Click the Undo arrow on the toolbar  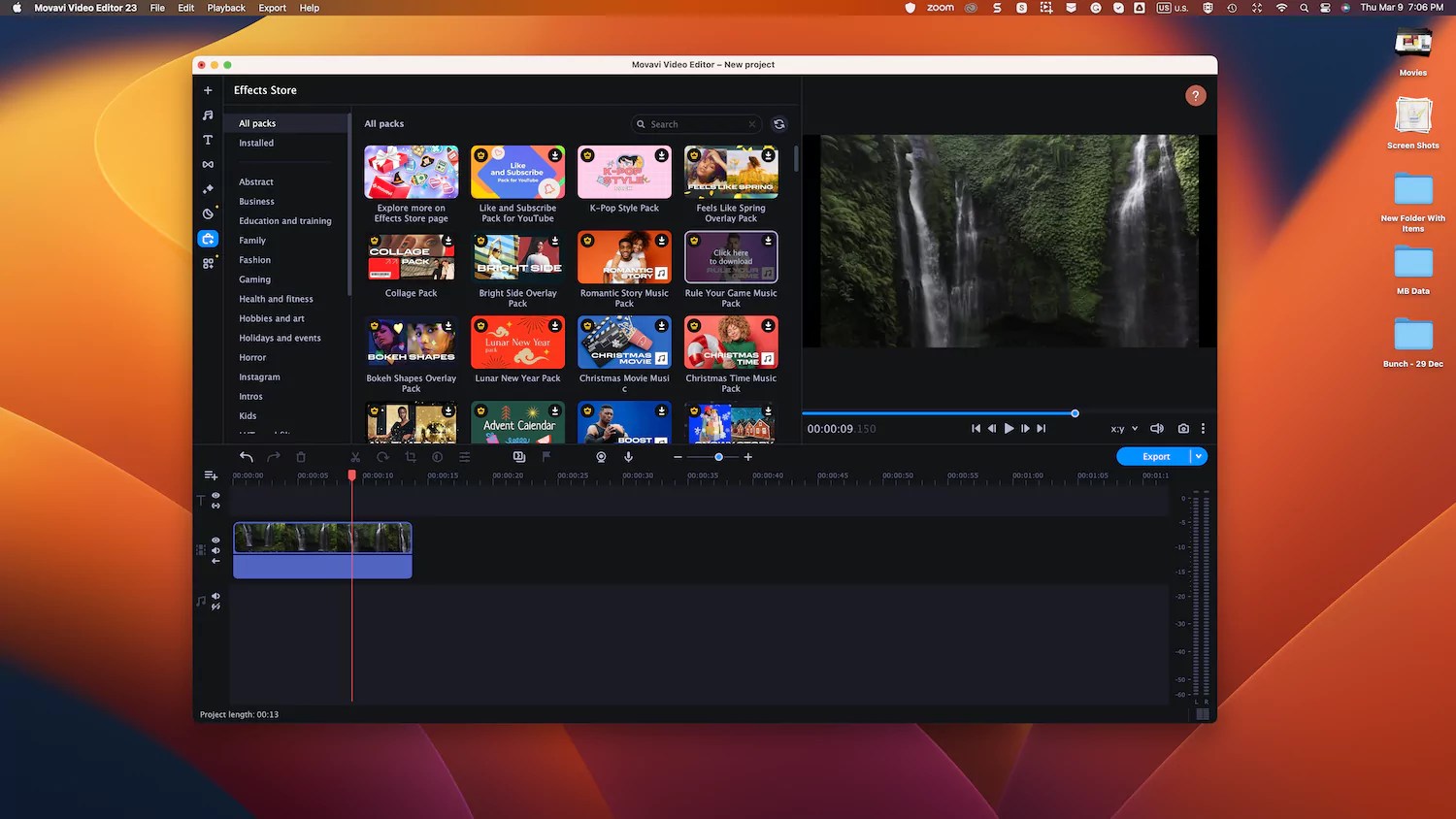coord(246,456)
